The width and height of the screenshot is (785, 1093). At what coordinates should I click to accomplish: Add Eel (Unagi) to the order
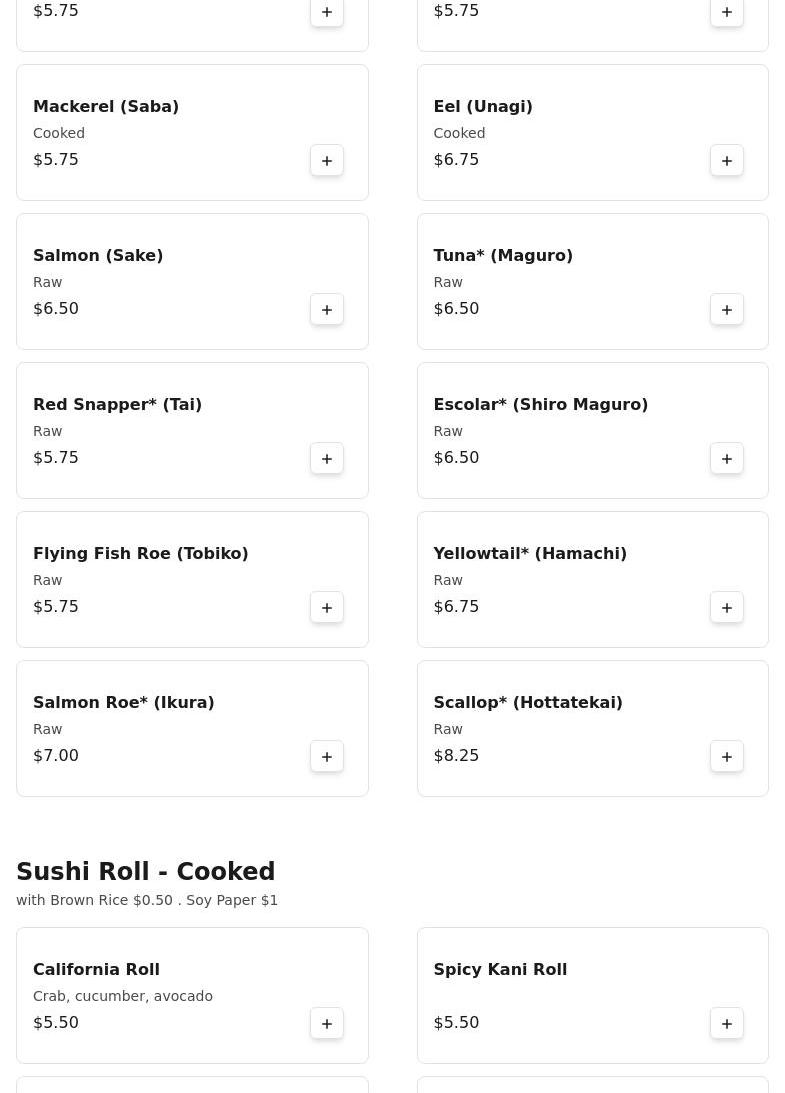coord(727,160)
